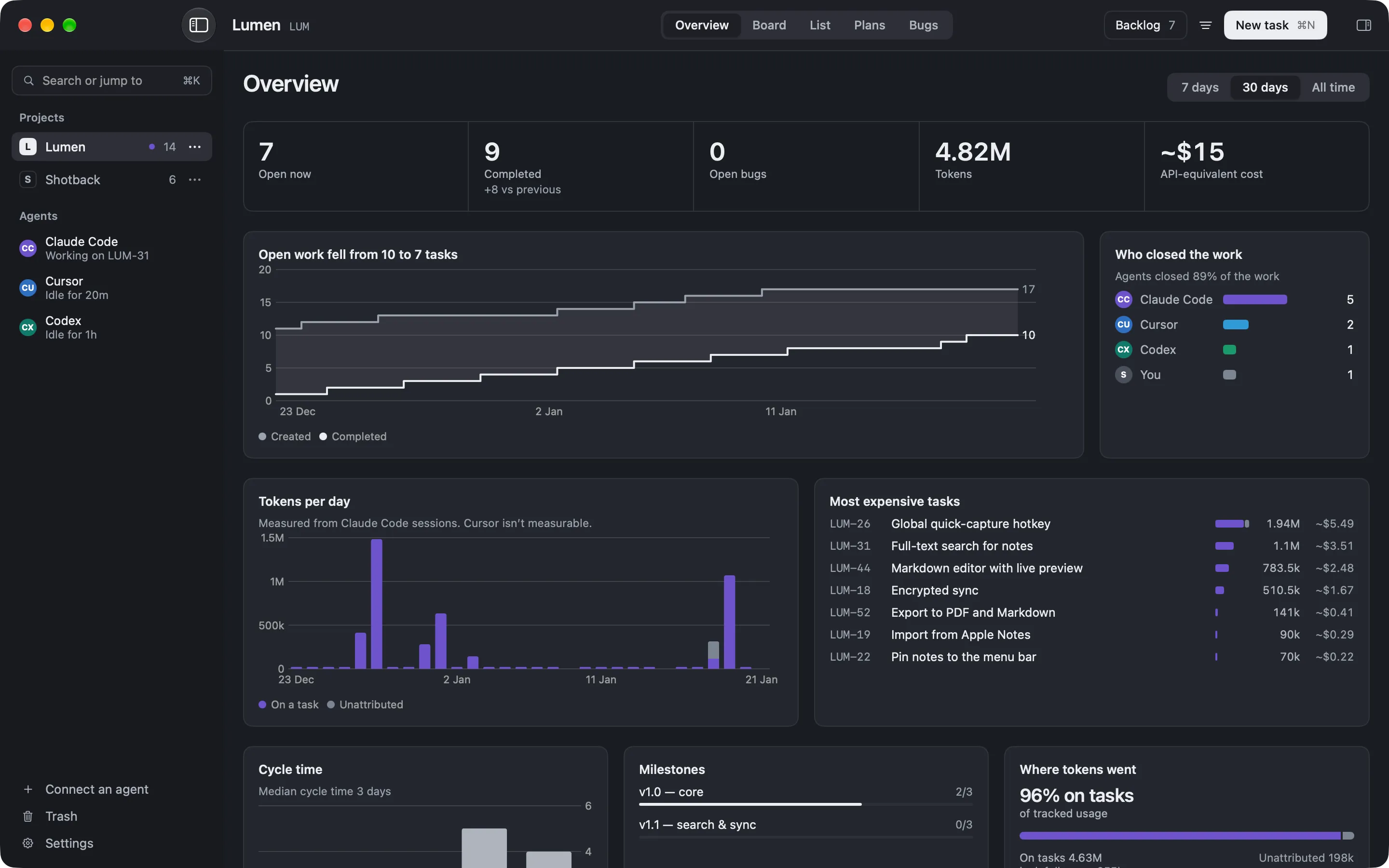This screenshot has height=868, width=1389.
Task: Click the Lumen project L badge
Action: click(27, 147)
